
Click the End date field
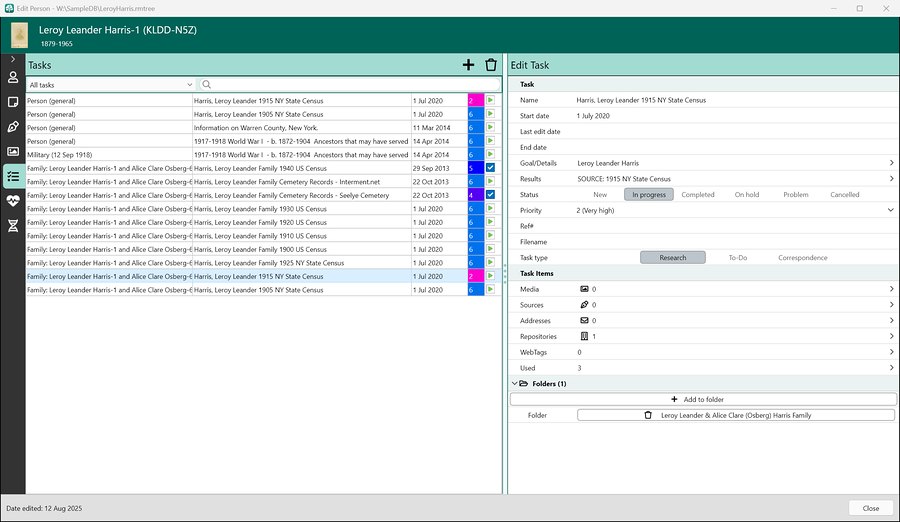(735, 147)
